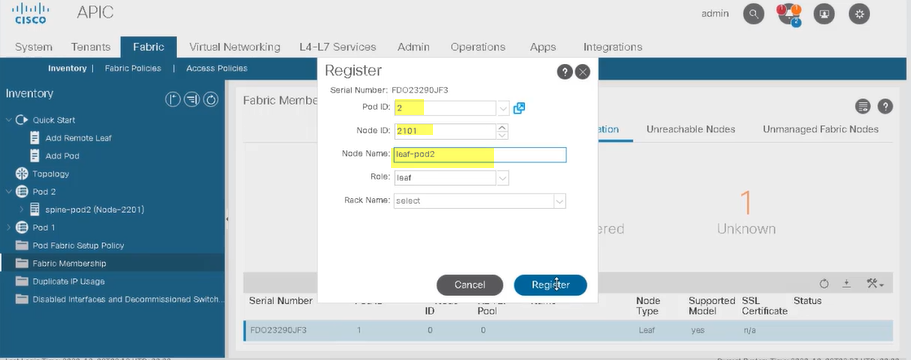Click Pod Fabric Setup Policy folder icon

point(21,245)
